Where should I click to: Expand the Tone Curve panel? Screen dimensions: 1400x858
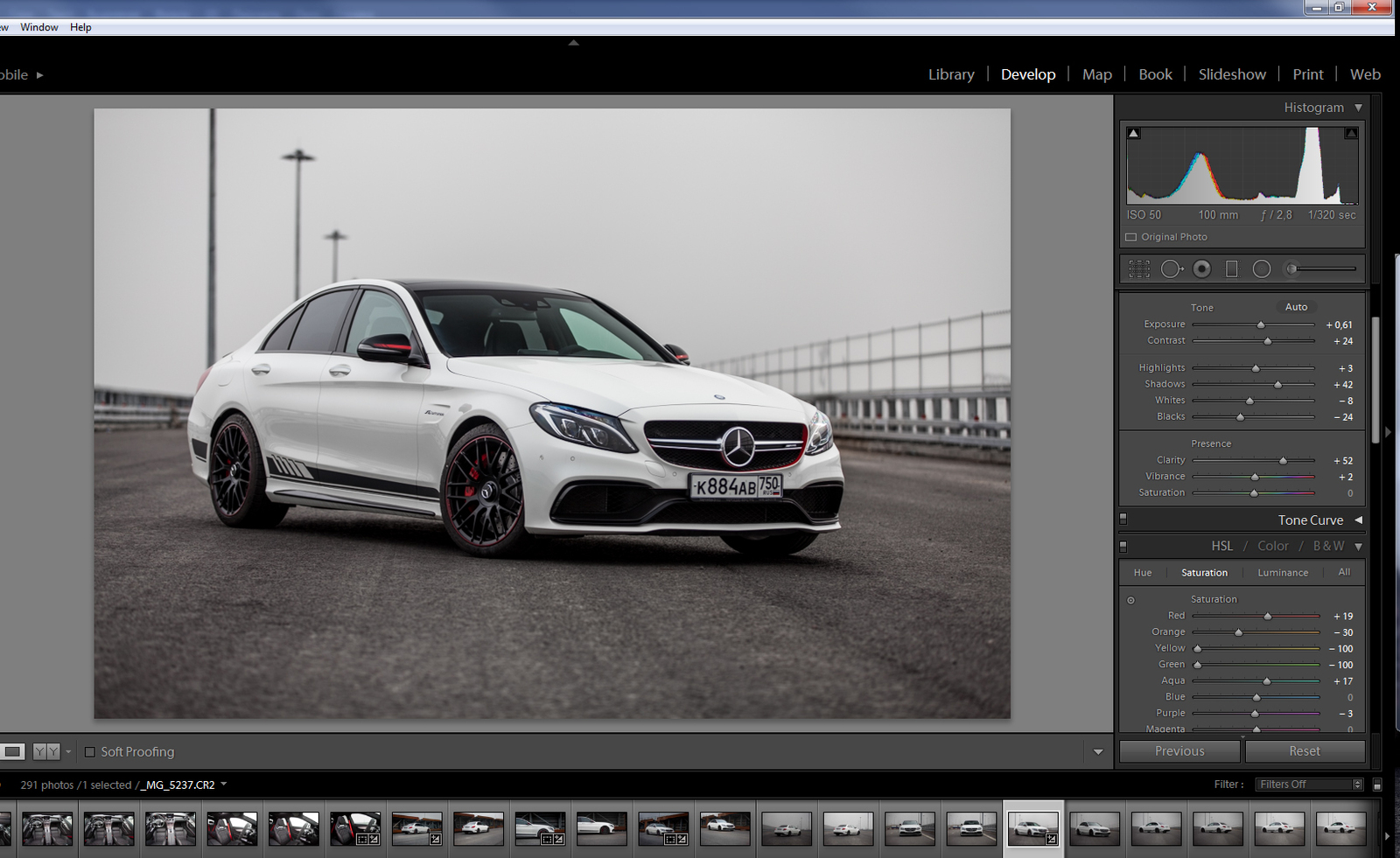(1359, 520)
